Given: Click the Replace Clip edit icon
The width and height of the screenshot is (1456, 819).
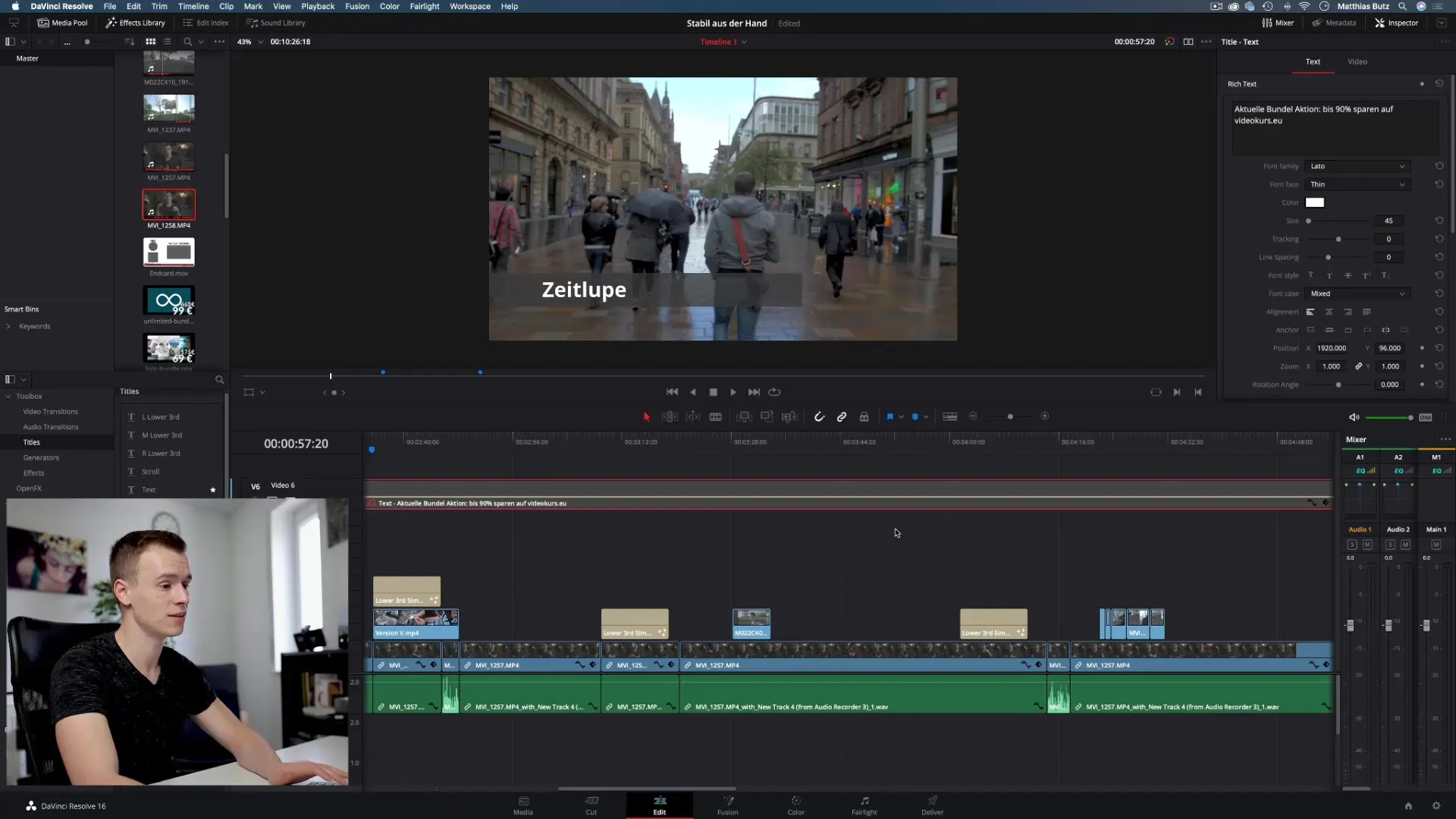Looking at the screenshot, I should [x=789, y=417].
